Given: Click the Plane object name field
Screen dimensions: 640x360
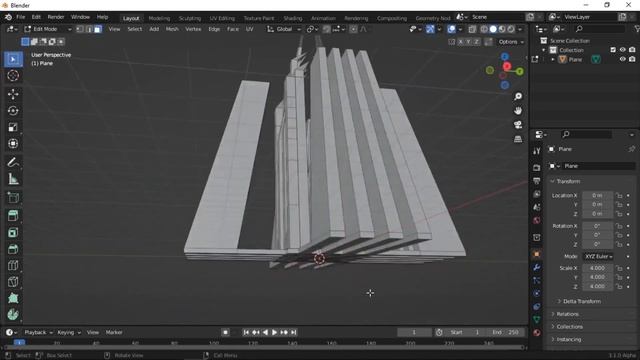Looking at the screenshot, I should point(598,166).
